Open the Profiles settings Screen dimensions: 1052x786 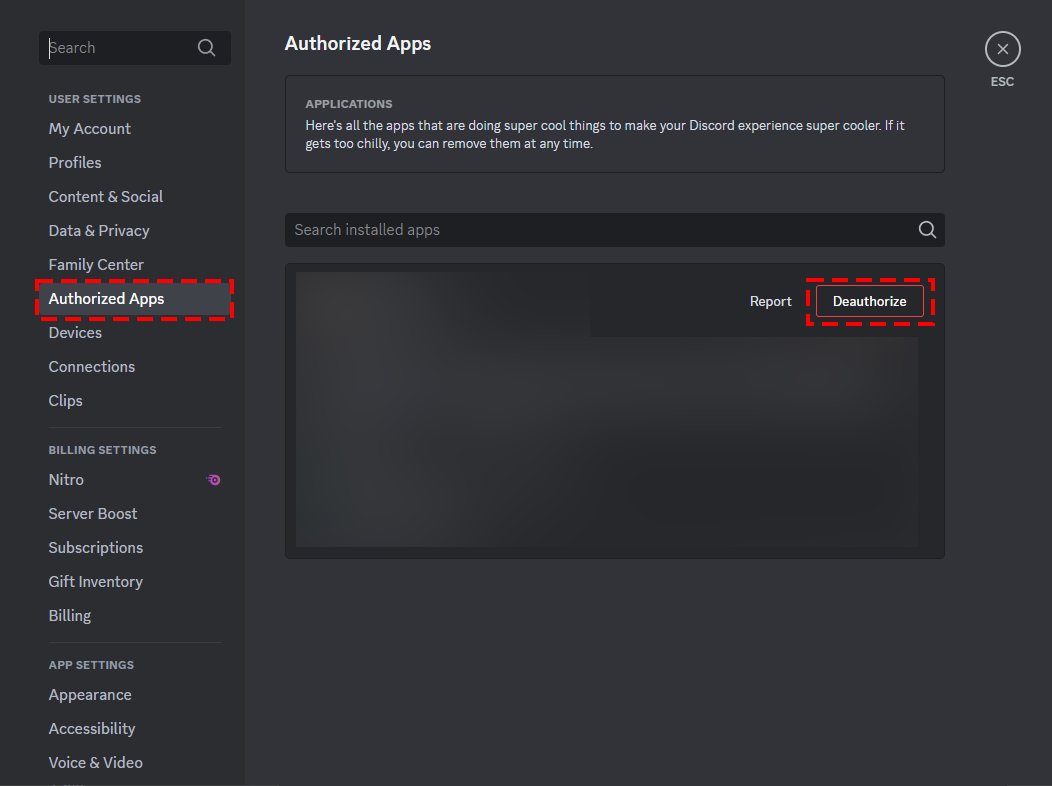click(x=74, y=162)
